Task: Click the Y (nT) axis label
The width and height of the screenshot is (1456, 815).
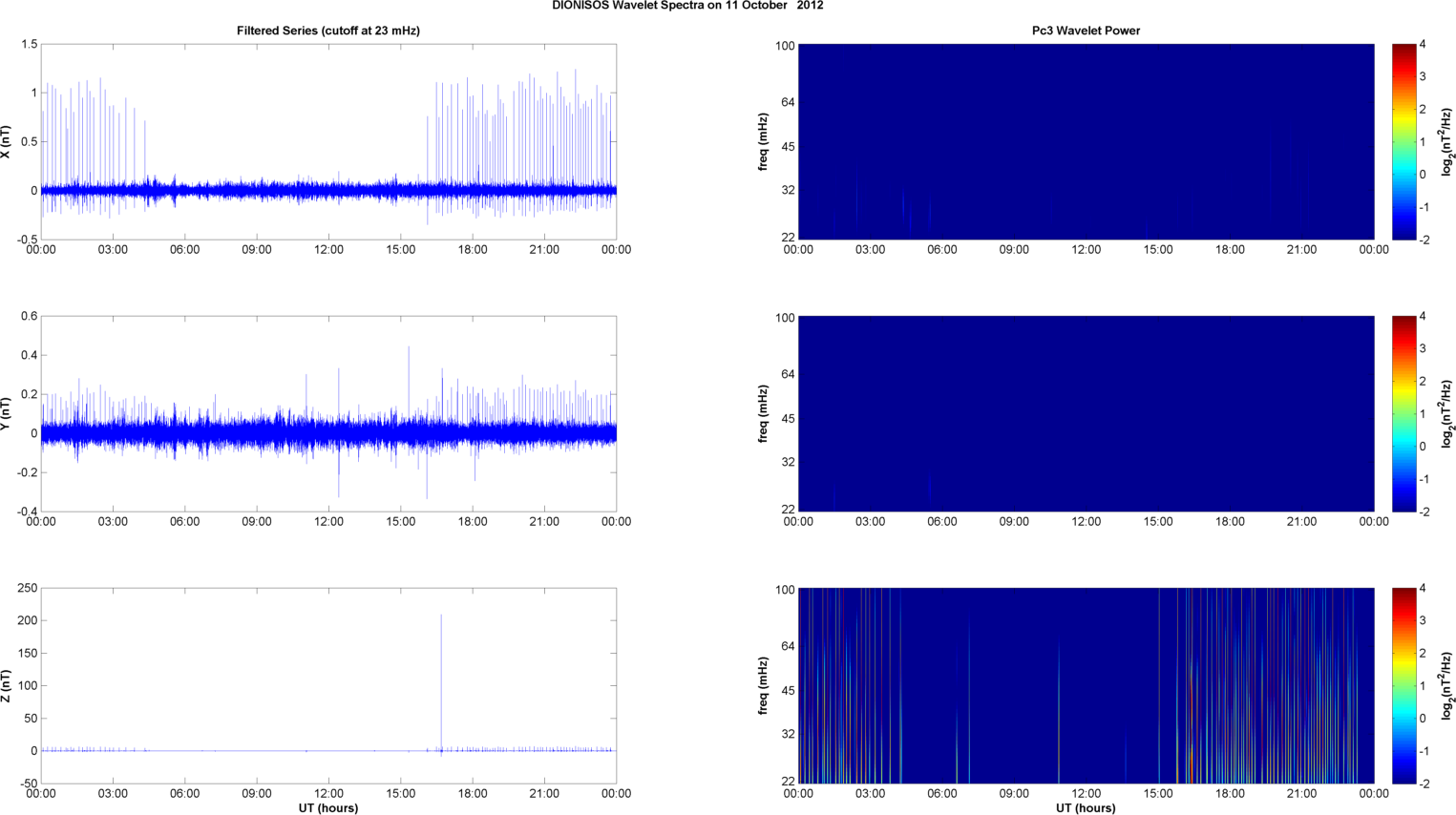Action: point(7,414)
